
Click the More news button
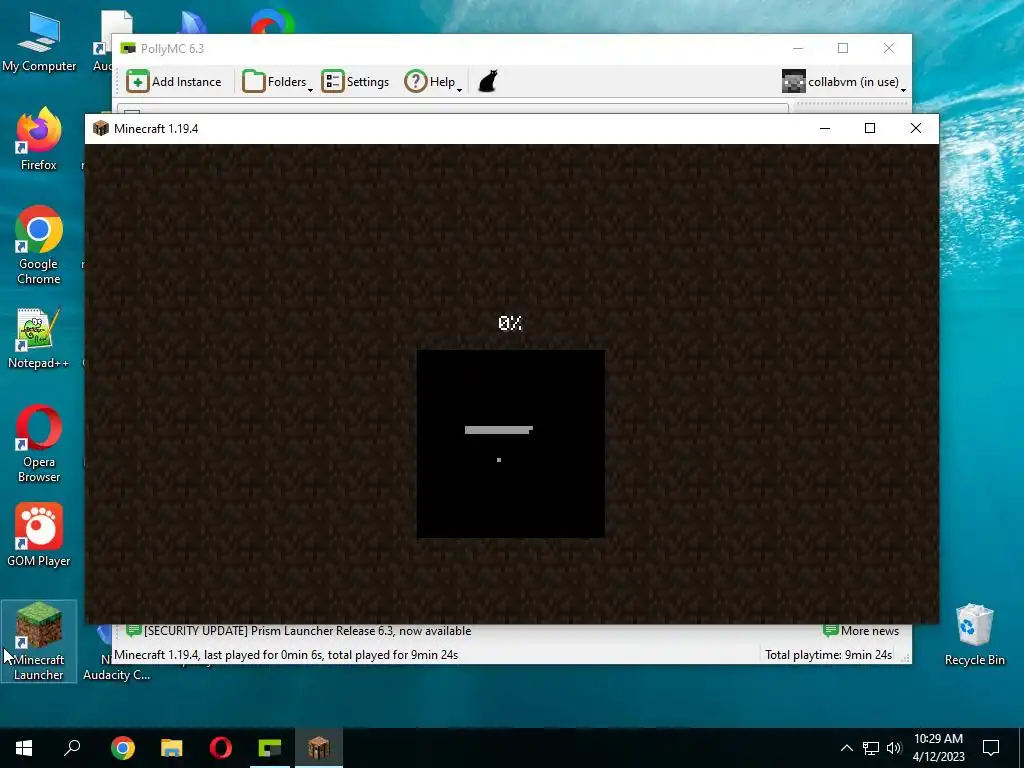(861, 631)
